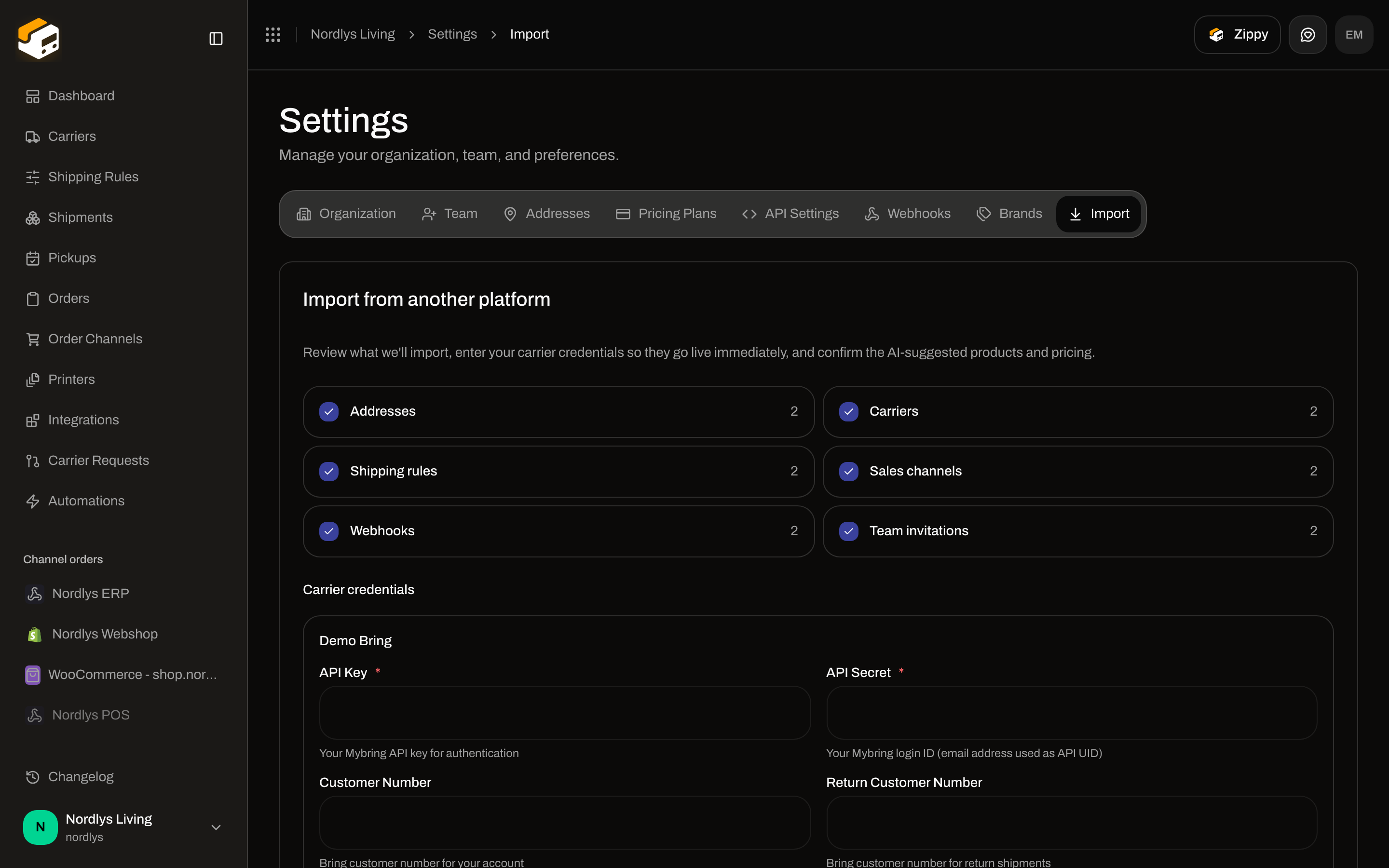Screen dimensions: 1389x868
Task: Click the count 2 on Team invitations row
Action: click(1313, 531)
